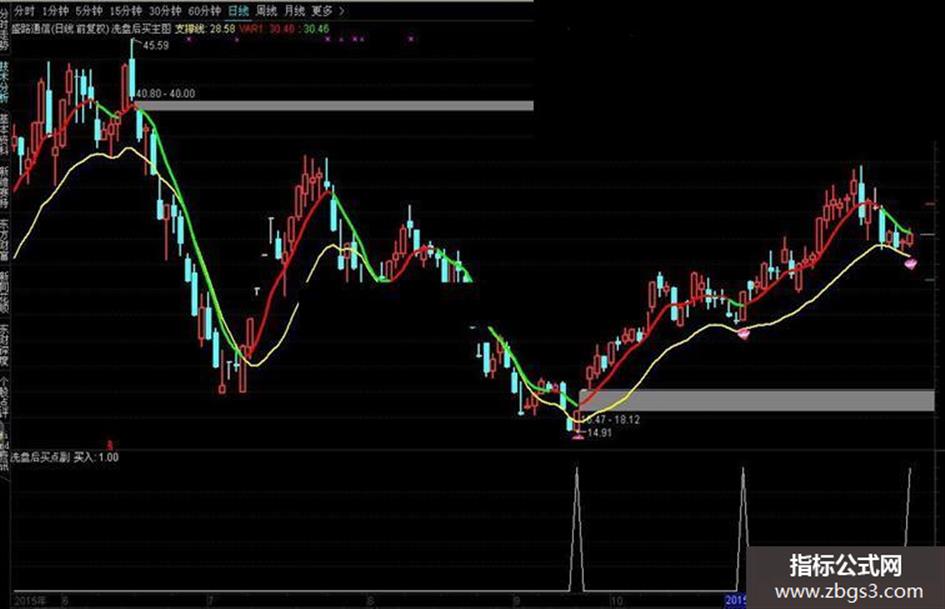Switch to the 周线 weekly tab
This screenshot has width=945, height=609.
pos(266,11)
